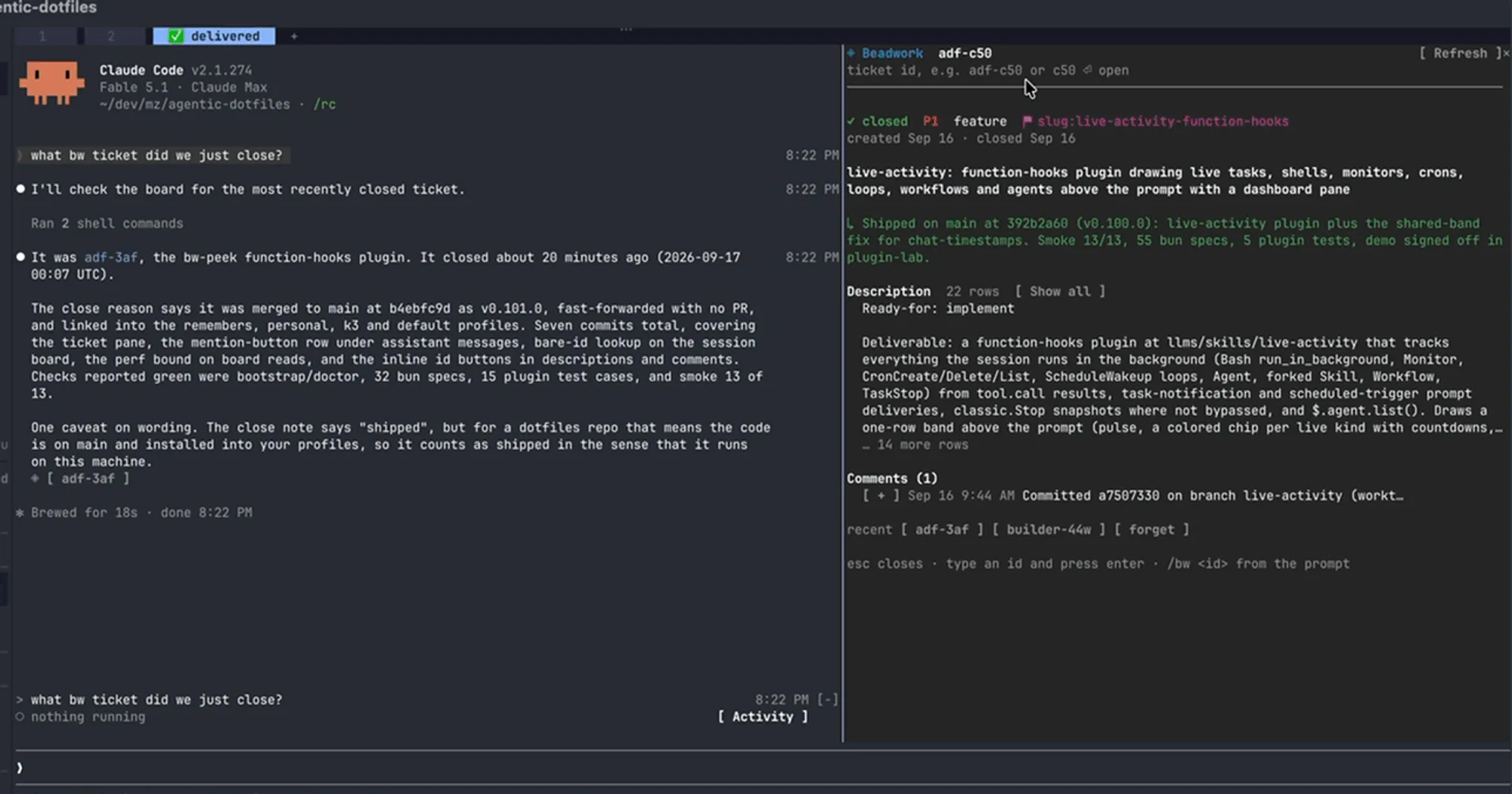Click the adf-c50 ticket title

tap(965, 53)
